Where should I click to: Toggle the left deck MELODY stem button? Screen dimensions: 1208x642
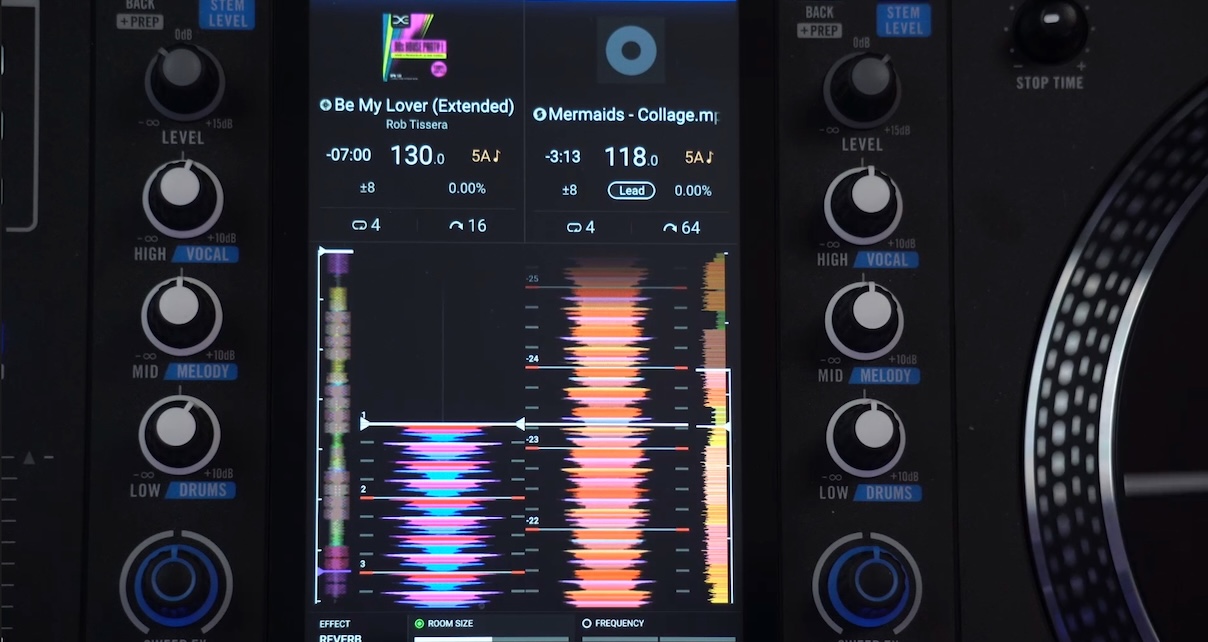click(x=201, y=372)
